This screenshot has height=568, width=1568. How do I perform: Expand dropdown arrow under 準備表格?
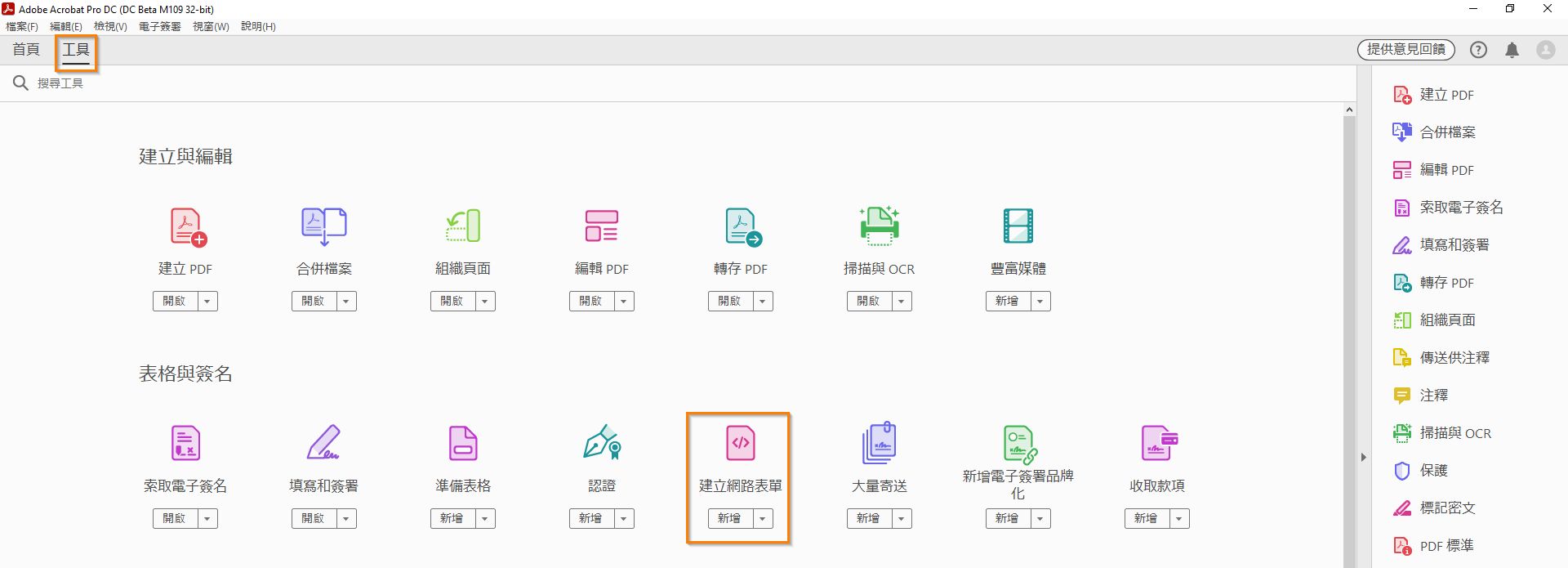[x=485, y=519]
